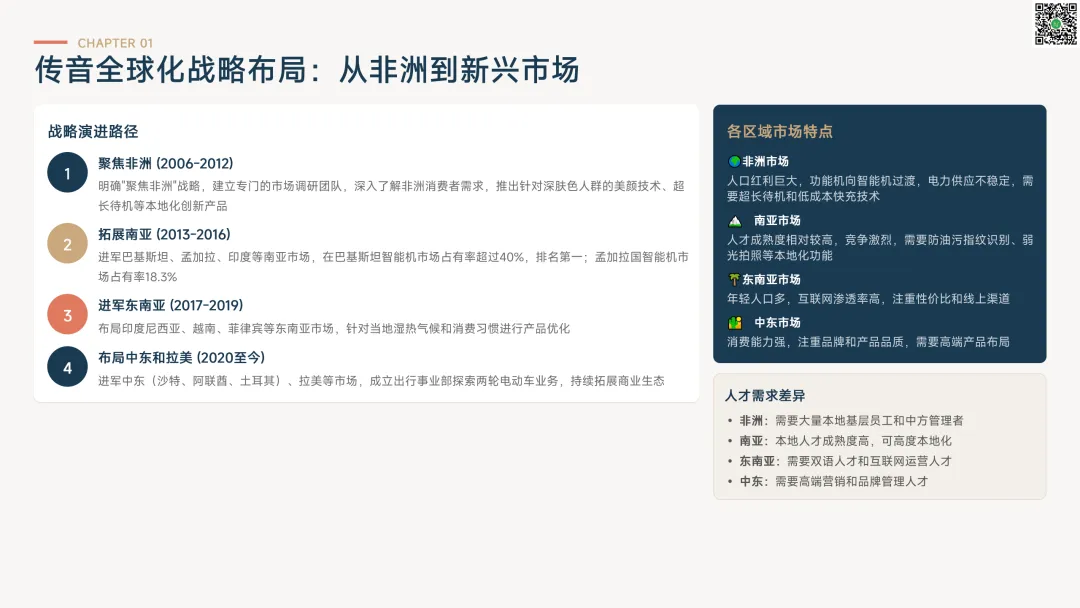This screenshot has width=1080, height=608.
Task: Select heading 布局中东和拉美 (2020至今)
Action: pos(181,358)
